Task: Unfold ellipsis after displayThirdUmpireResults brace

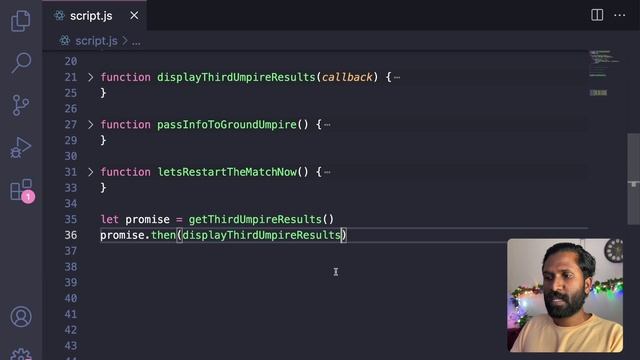Action: pyautogui.click(x=397, y=78)
